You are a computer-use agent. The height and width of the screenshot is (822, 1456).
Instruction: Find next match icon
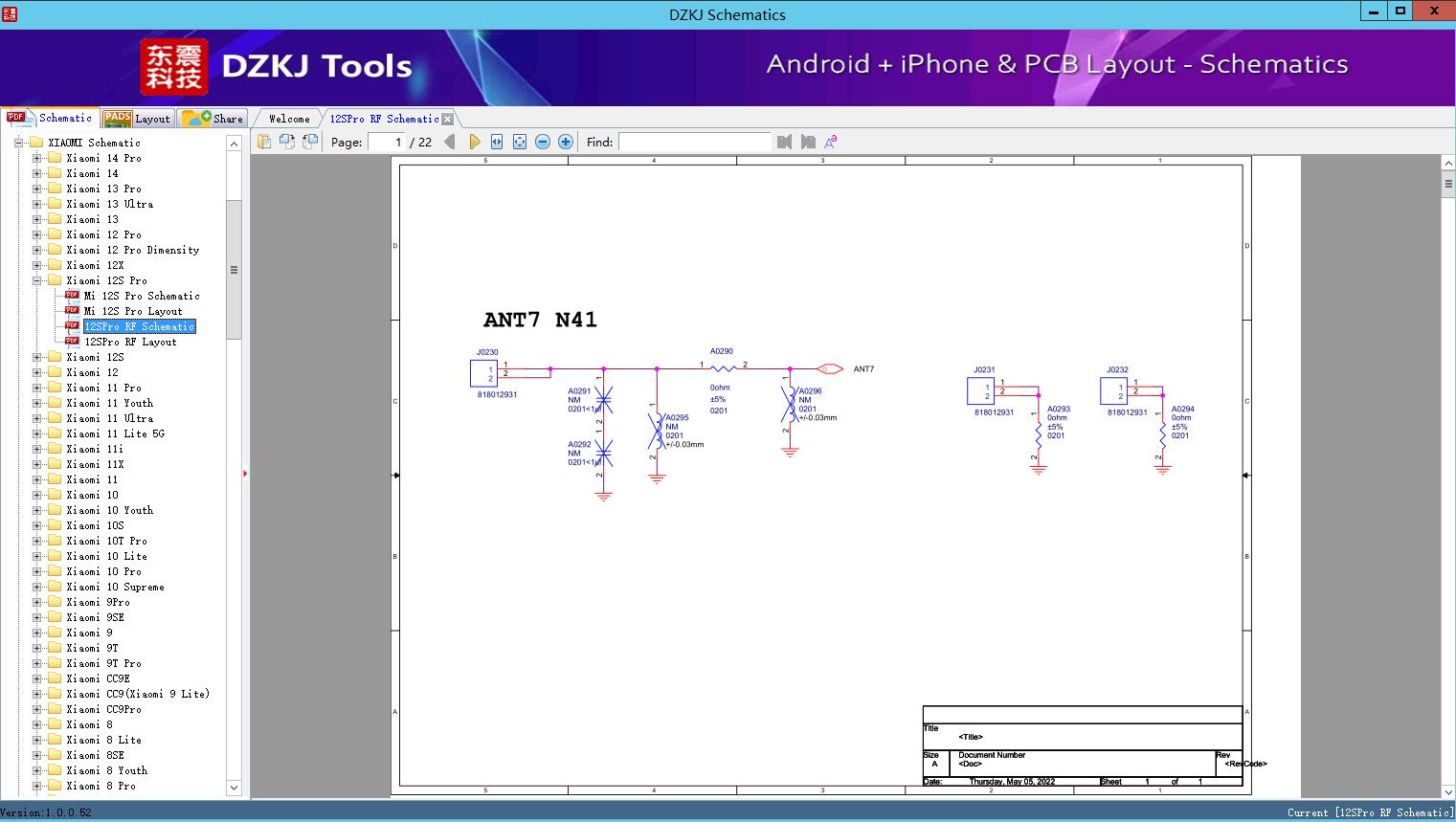pyautogui.click(x=808, y=142)
